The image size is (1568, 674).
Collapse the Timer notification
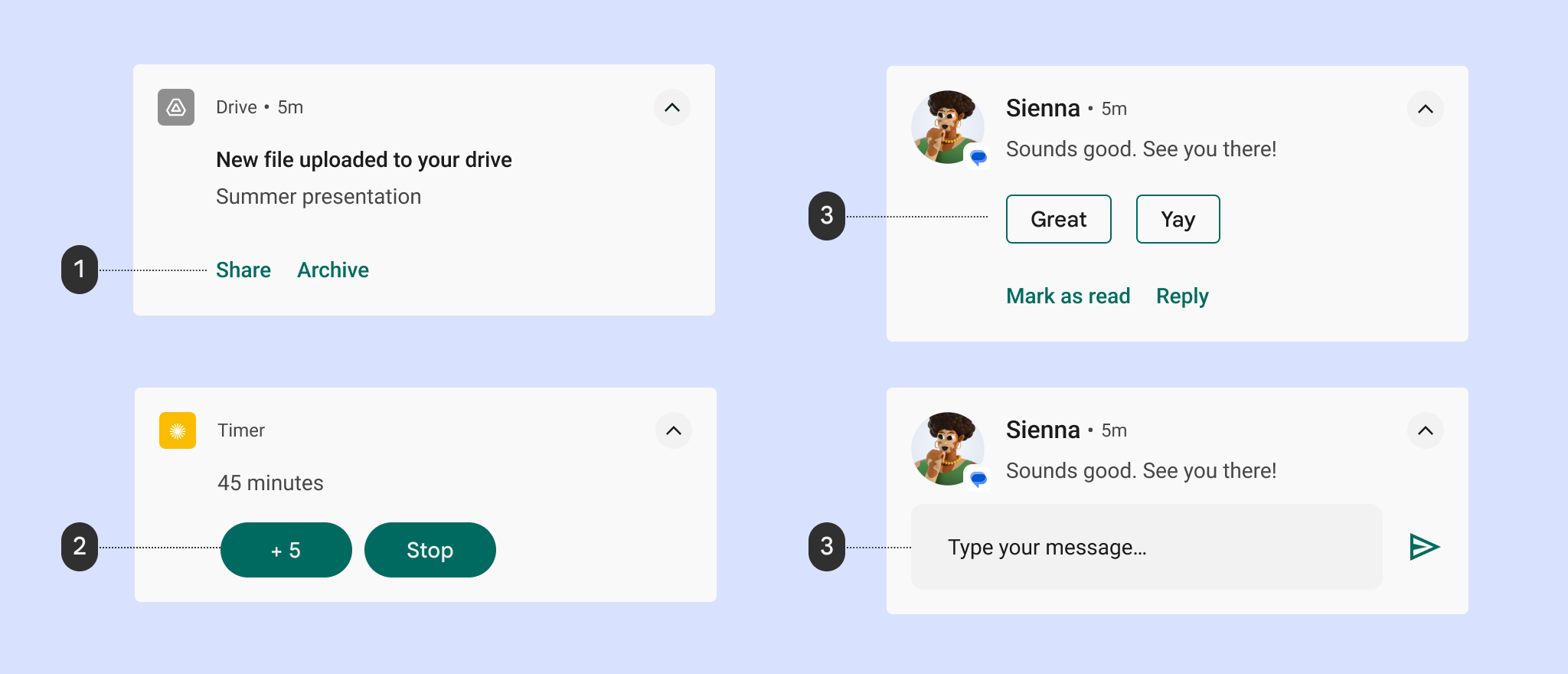[x=674, y=430]
